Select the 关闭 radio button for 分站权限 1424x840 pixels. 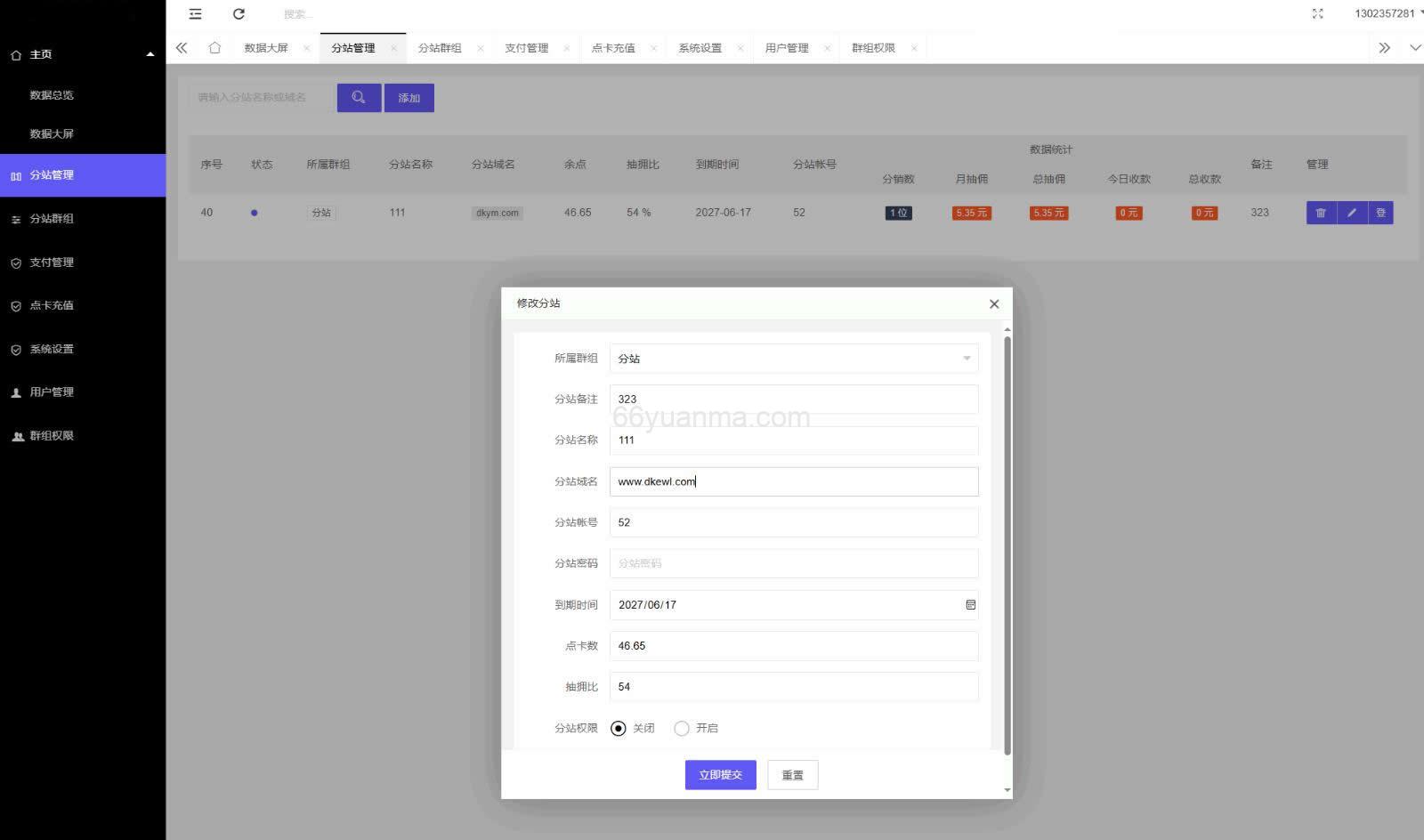click(619, 728)
